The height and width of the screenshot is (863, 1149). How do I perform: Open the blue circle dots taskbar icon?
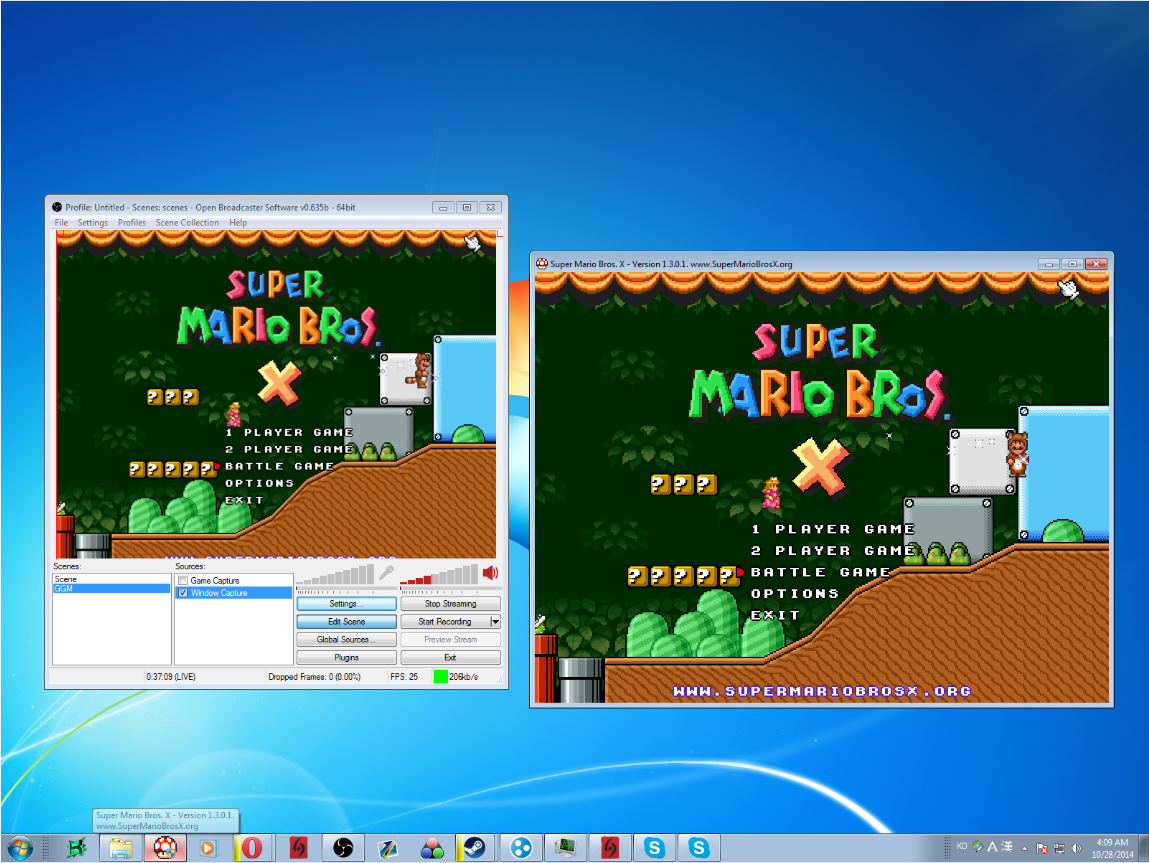click(x=521, y=848)
